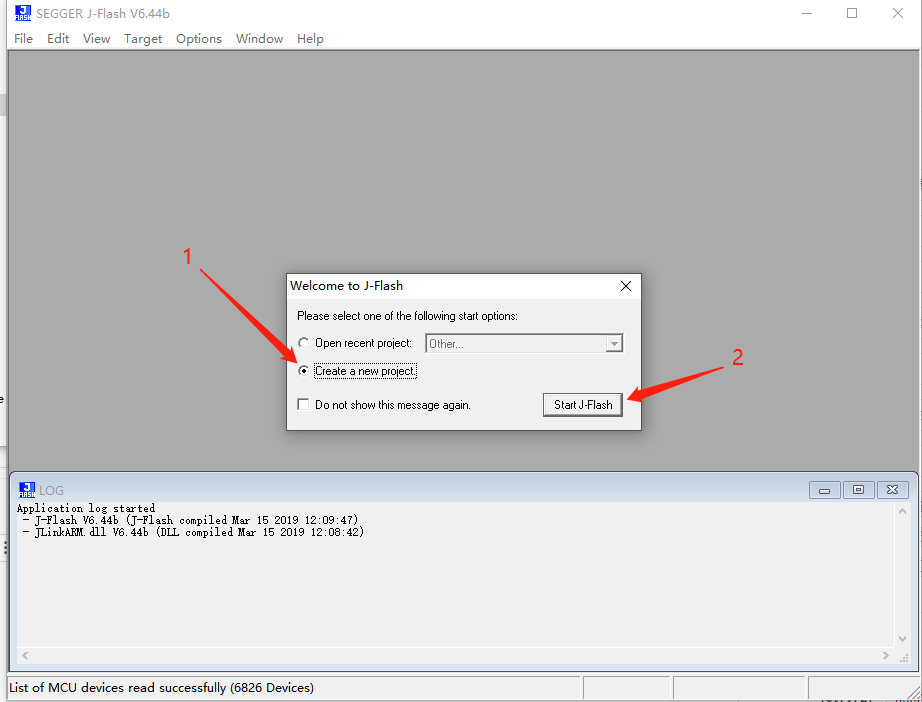This screenshot has height=702, width=922.
Task: Click the J-Flash V6.44b compiled log line
Action: 191,520
